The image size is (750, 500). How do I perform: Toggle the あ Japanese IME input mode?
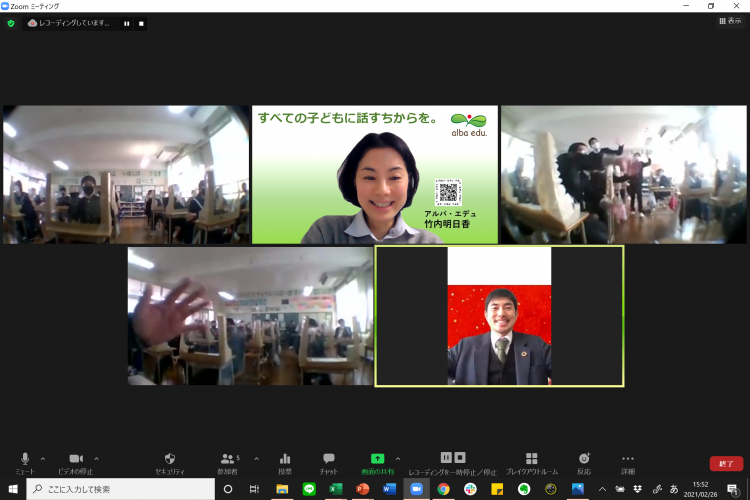(x=674, y=489)
